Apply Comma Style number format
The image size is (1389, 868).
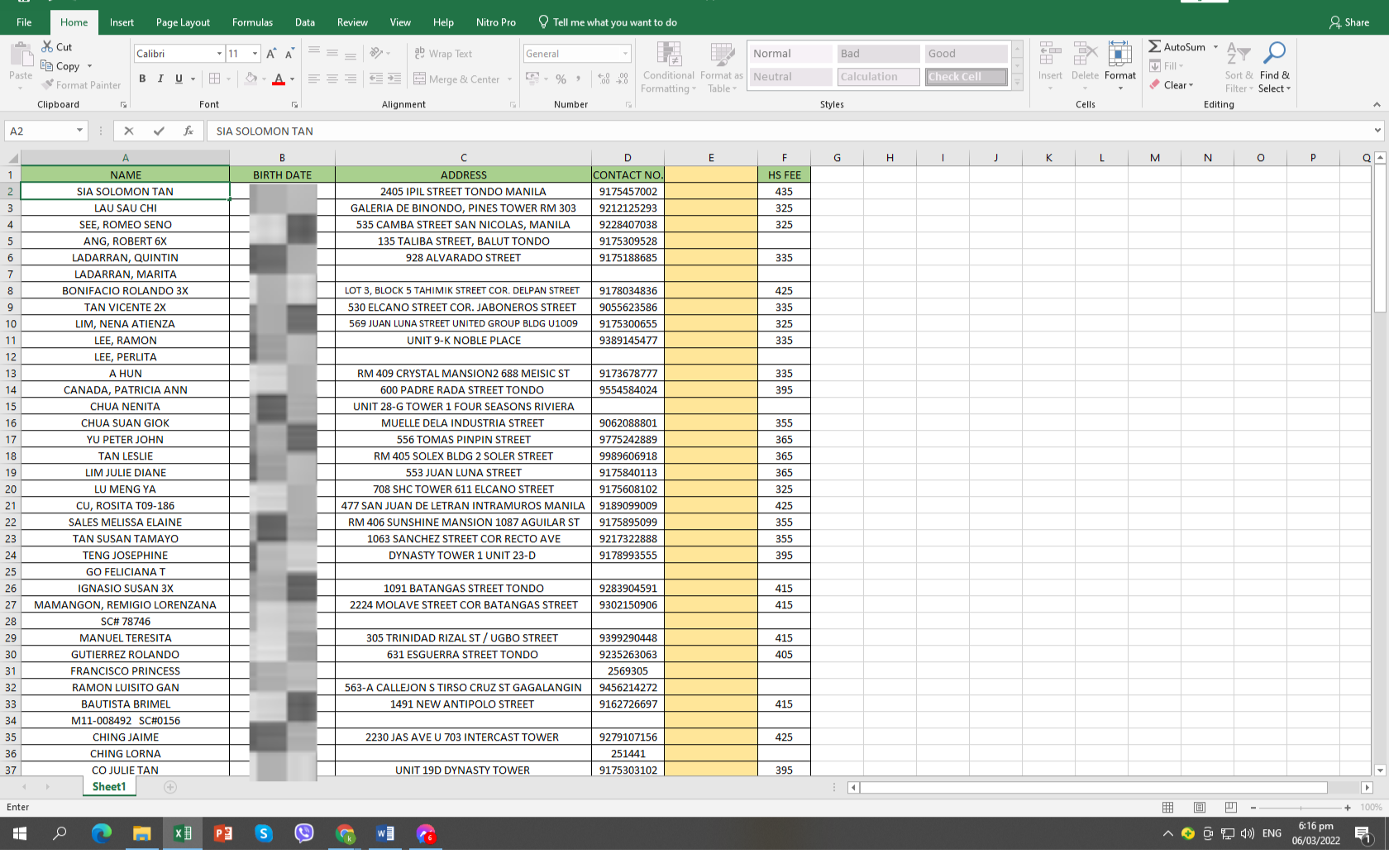point(579,79)
